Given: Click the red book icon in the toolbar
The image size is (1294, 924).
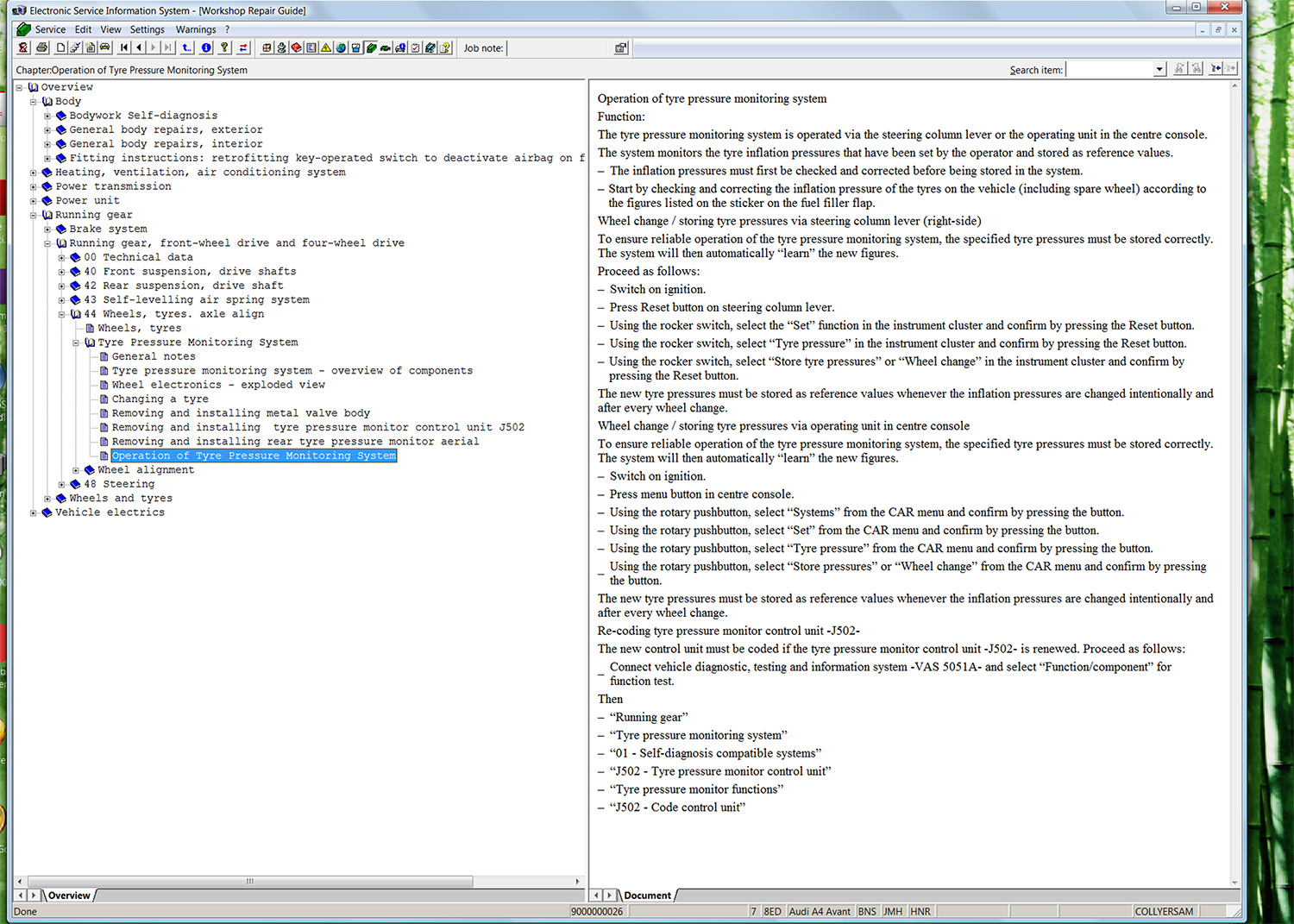Looking at the screenshot, I should point(296,48).
